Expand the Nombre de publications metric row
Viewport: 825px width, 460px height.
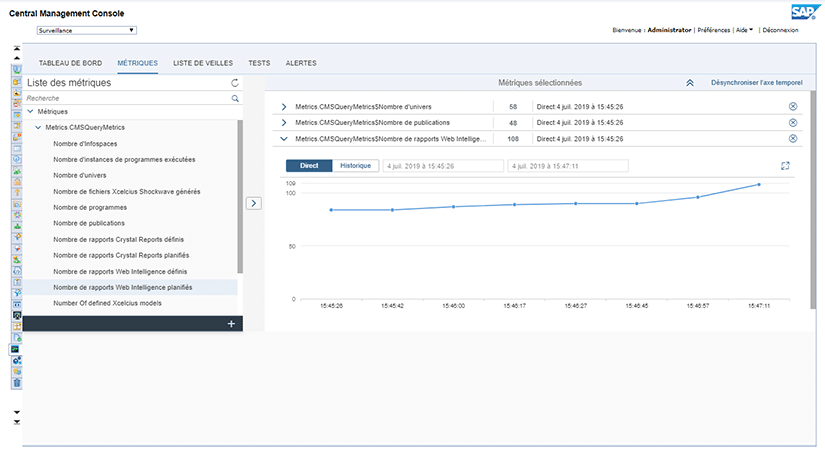click(284, 123)
